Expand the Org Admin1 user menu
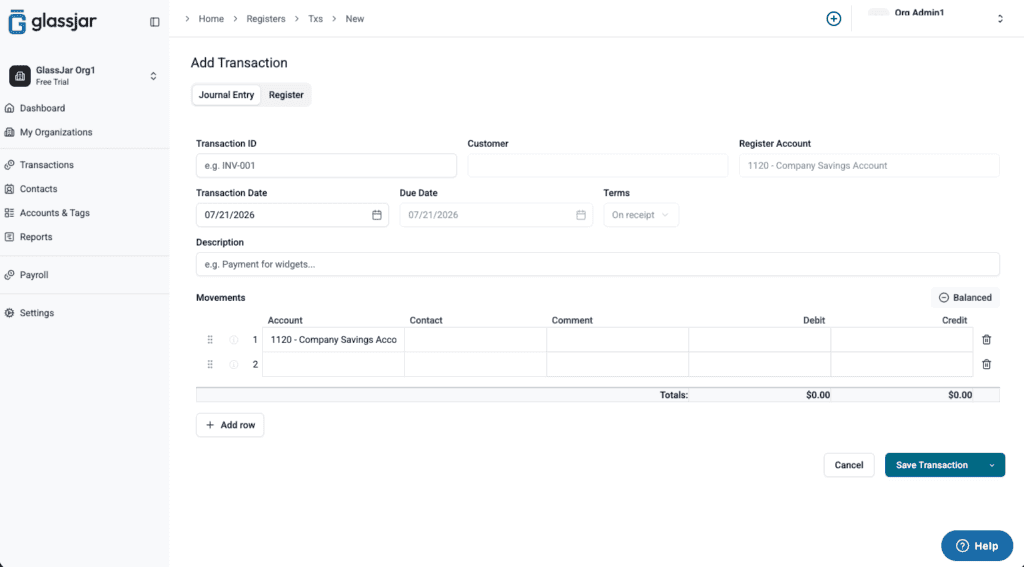Image resolution: width=1024 pixels, height=567 pixels. point(936,18)
